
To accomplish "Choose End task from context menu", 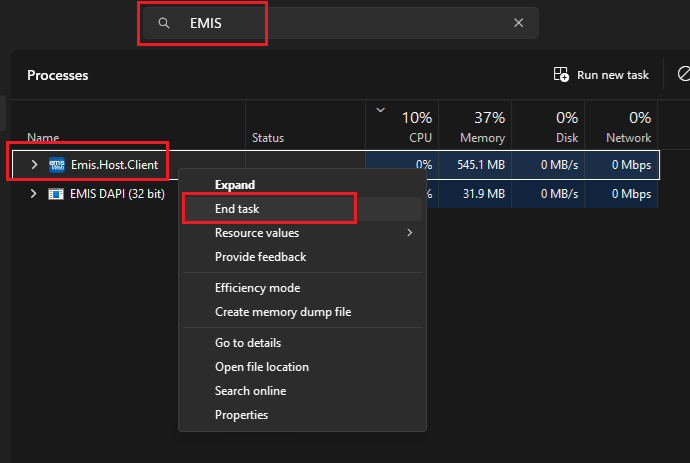I will (x=237, y=209).
